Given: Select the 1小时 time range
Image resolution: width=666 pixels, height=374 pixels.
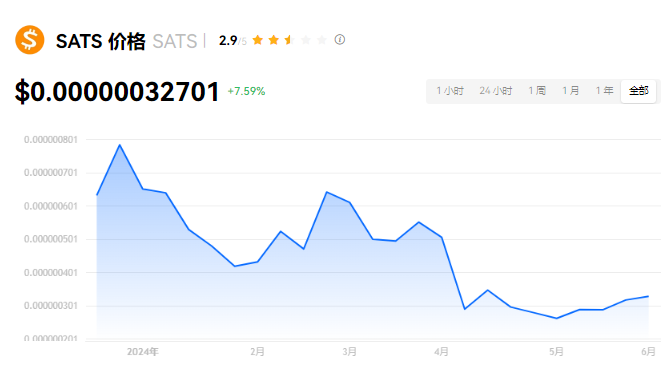Looking at the screenshot, I should (x=450, y=91).
